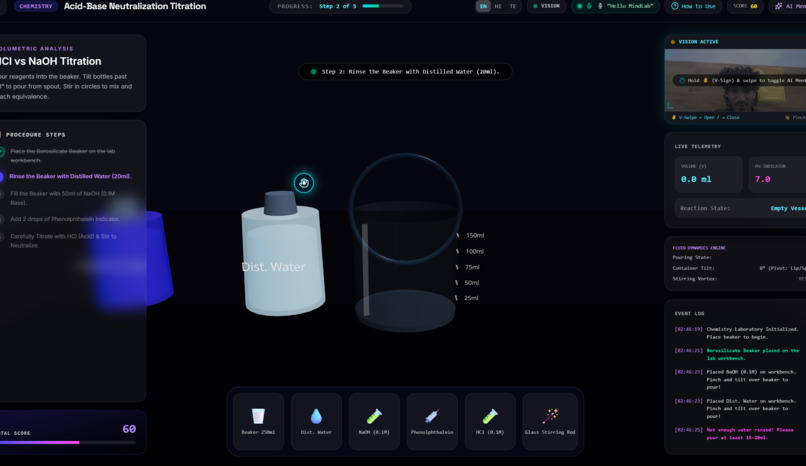Click the "Borosilicate Beaker placed" log entry
The height and width of the screenshot is (466, 806).
737,354
